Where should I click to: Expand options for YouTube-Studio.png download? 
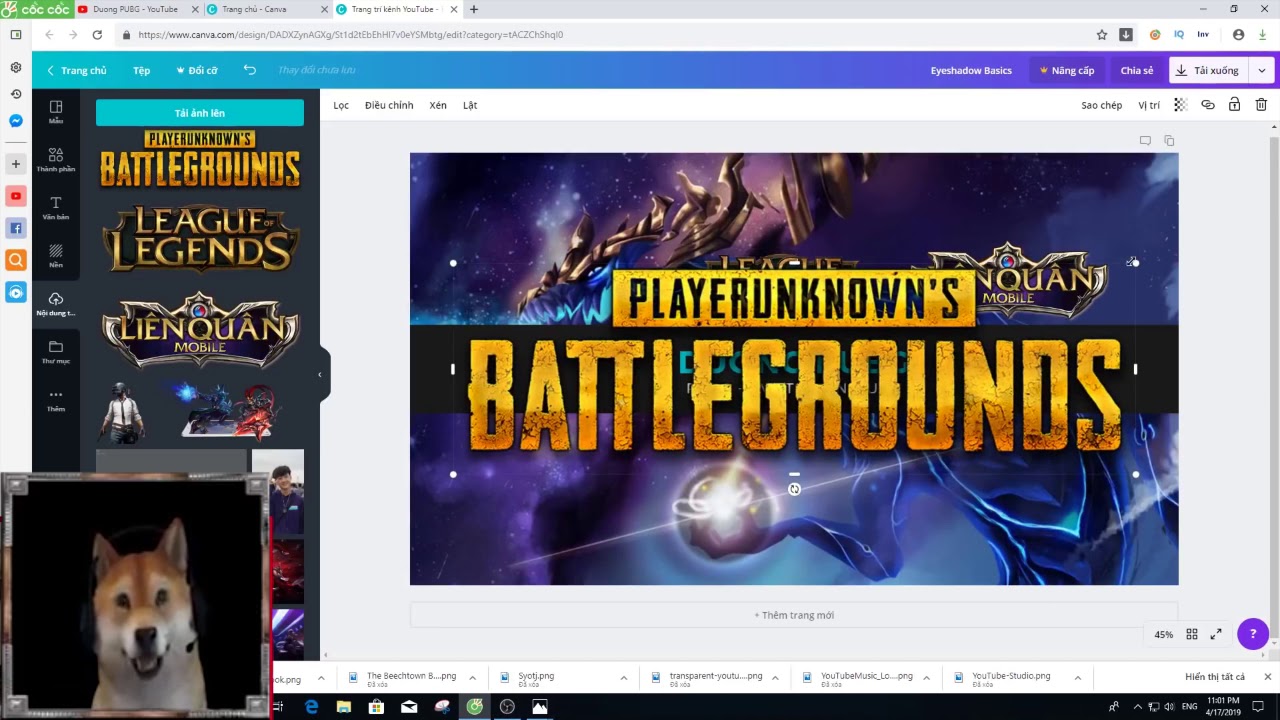click(x=1077, y=678)
